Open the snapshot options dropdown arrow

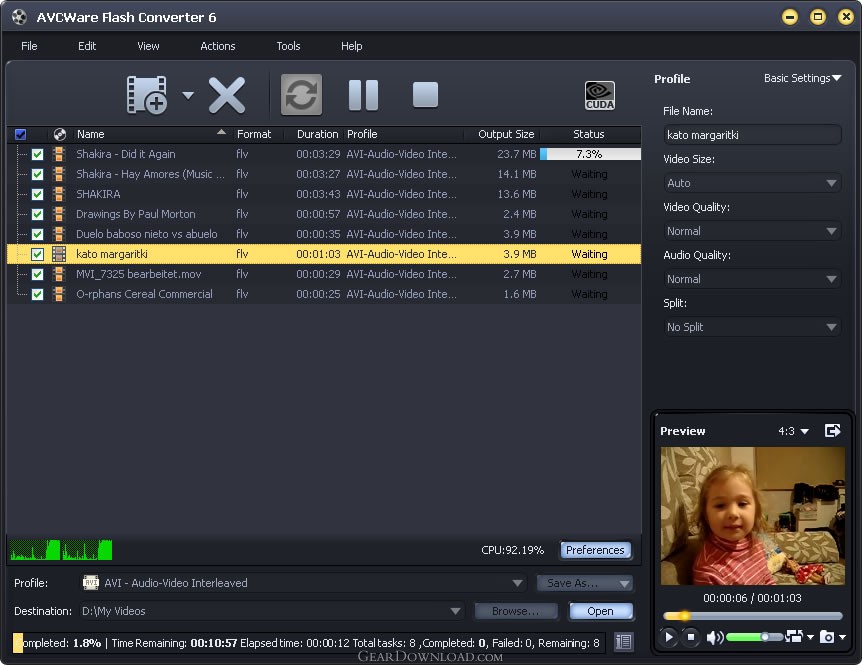click(842, 637)
